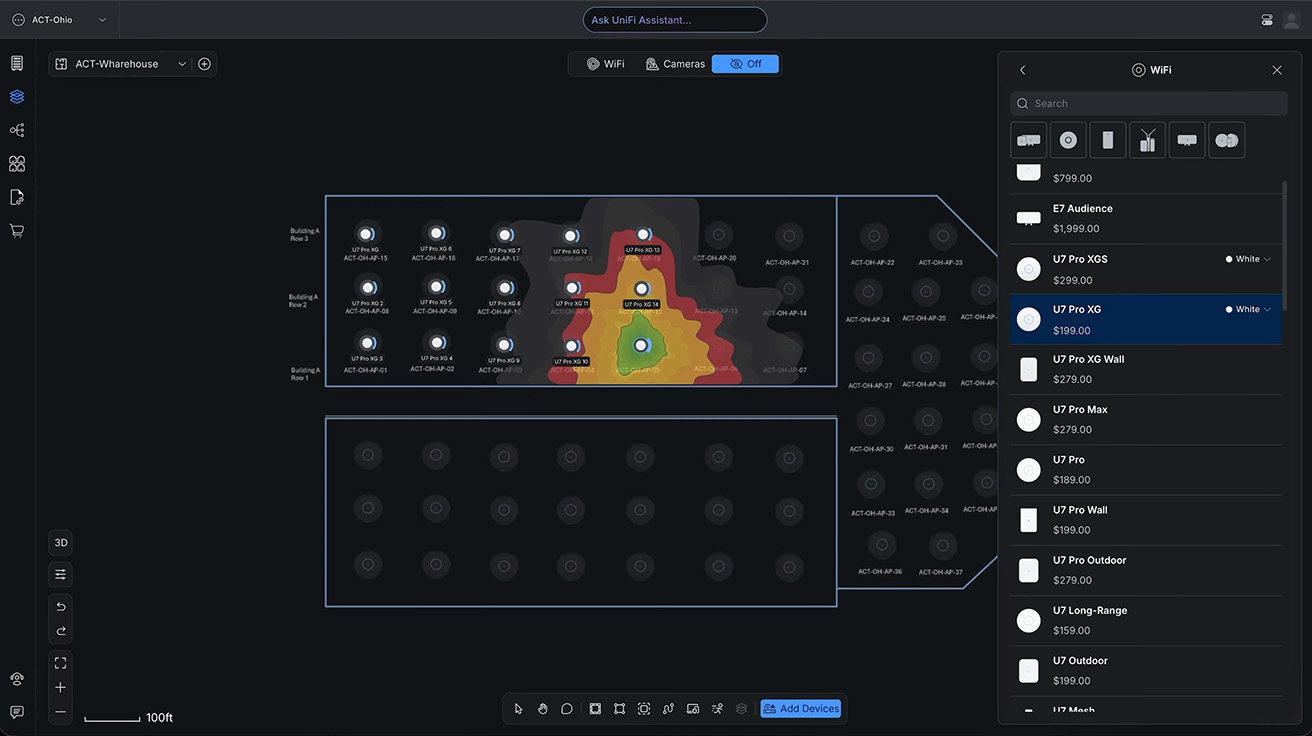1312x736 pixels.
Task: Switch to 3D view
Action: (61, 543)
